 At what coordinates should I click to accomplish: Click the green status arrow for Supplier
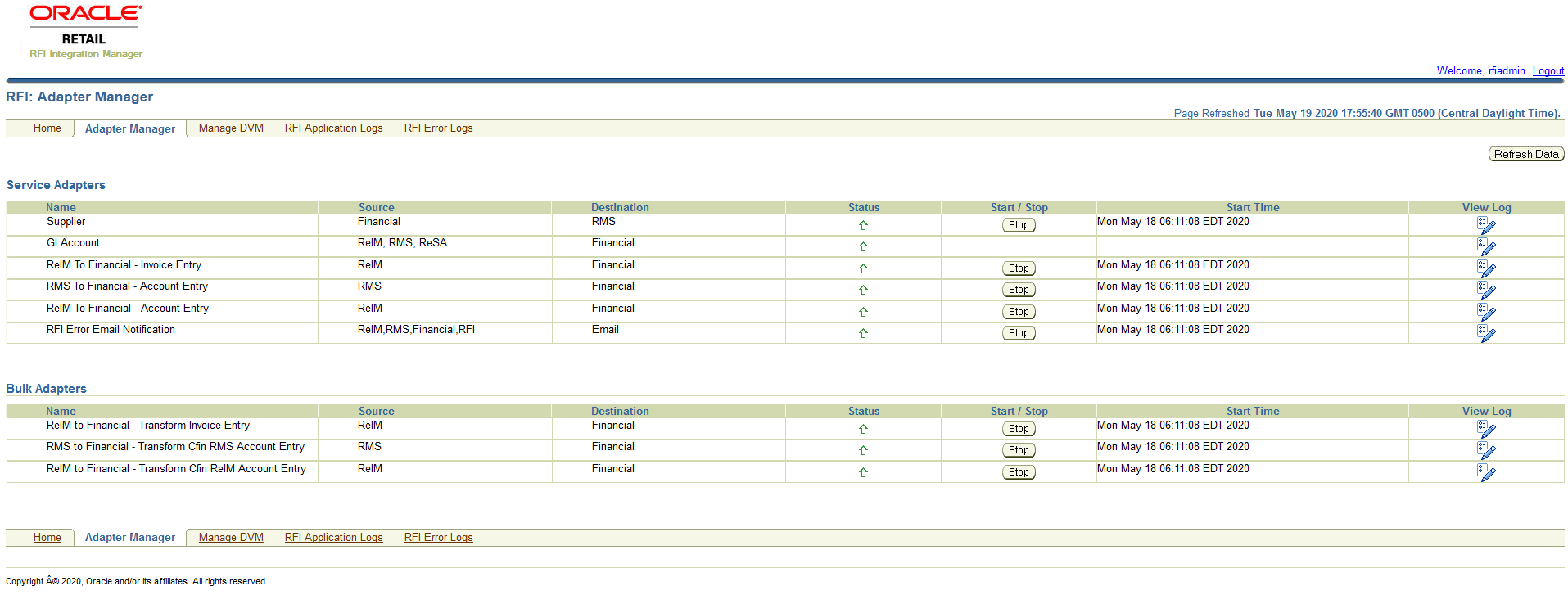[863, 225]
